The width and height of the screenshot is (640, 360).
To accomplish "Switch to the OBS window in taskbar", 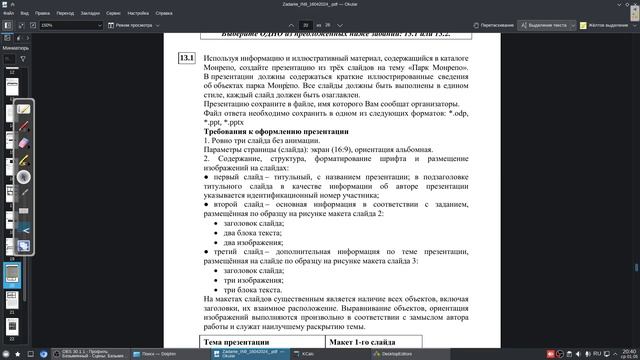I will pos(91,354).
